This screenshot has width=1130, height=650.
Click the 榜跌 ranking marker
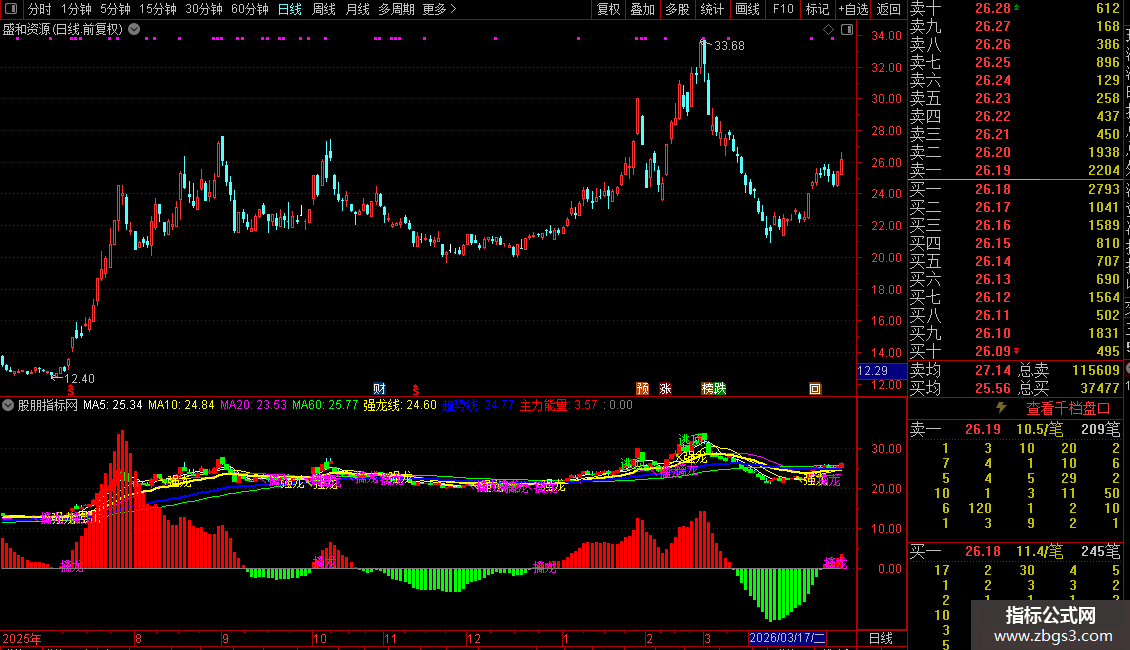point(713,388)
